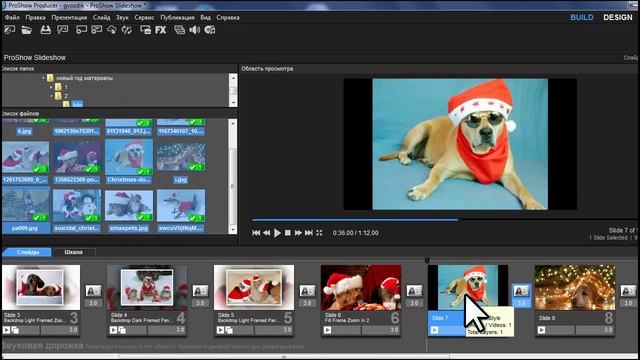
Task: Open the Слайд menu
Action: pos(101,18)
